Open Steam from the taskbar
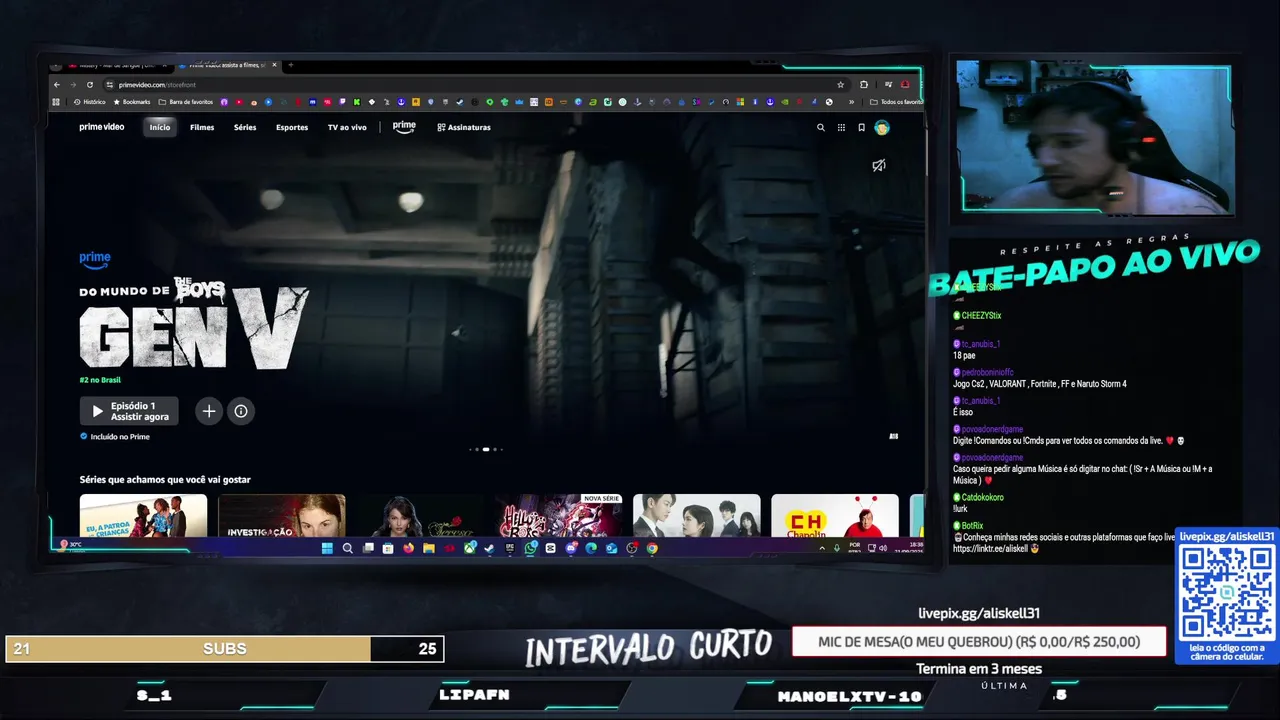Image resolution: width=1280 pixels, height=720 pixels. pyautogui.click(x=489, y=548)
